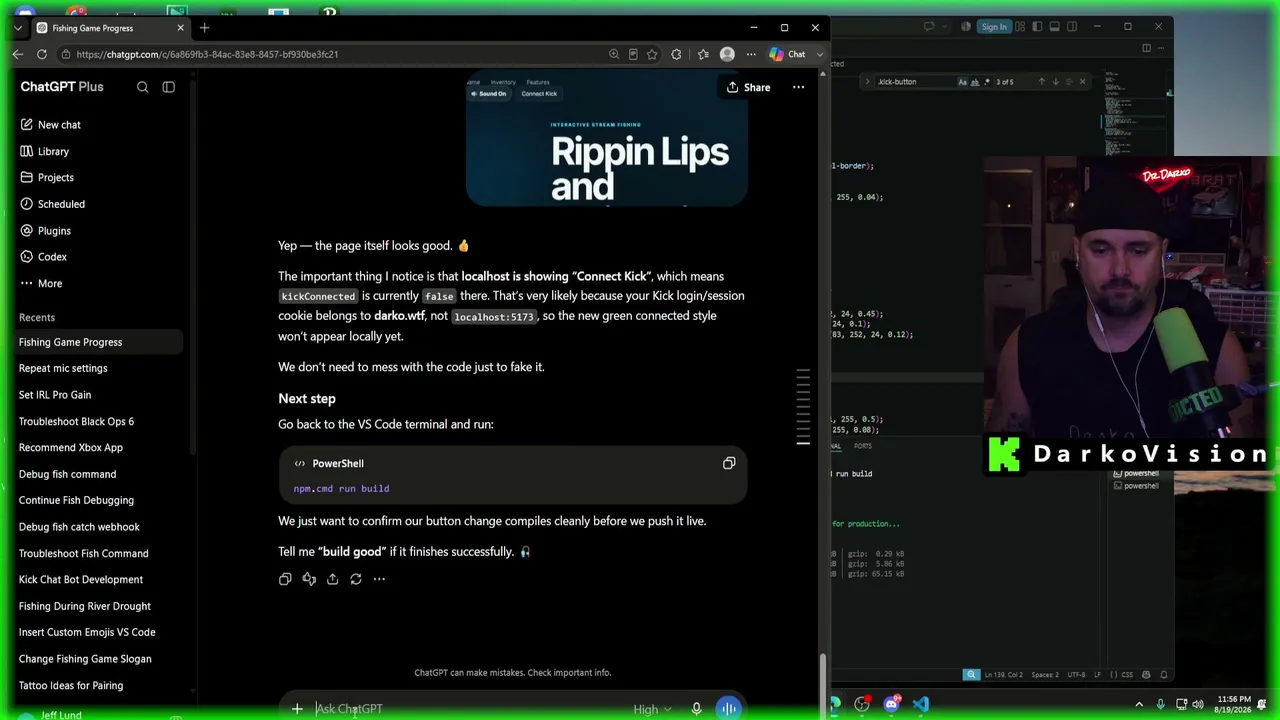Screen dimensions: 1280x720
Task: Start dictation with the microphone icon
Action: coord(696,709)
